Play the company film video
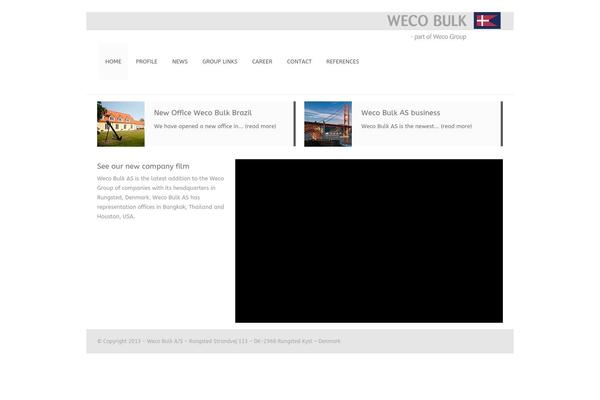Image resolution: width=600 pixels, height=400 pixels. (x=369, y=241)
